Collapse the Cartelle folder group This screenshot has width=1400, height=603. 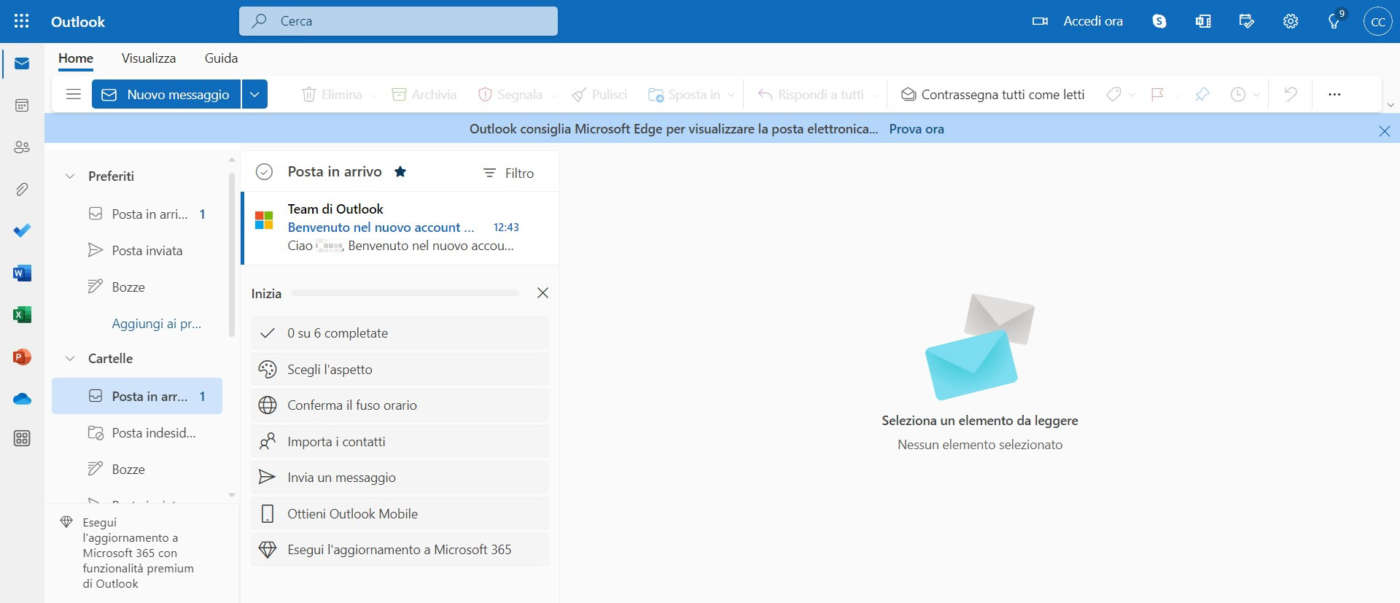[x=70, y=358]
